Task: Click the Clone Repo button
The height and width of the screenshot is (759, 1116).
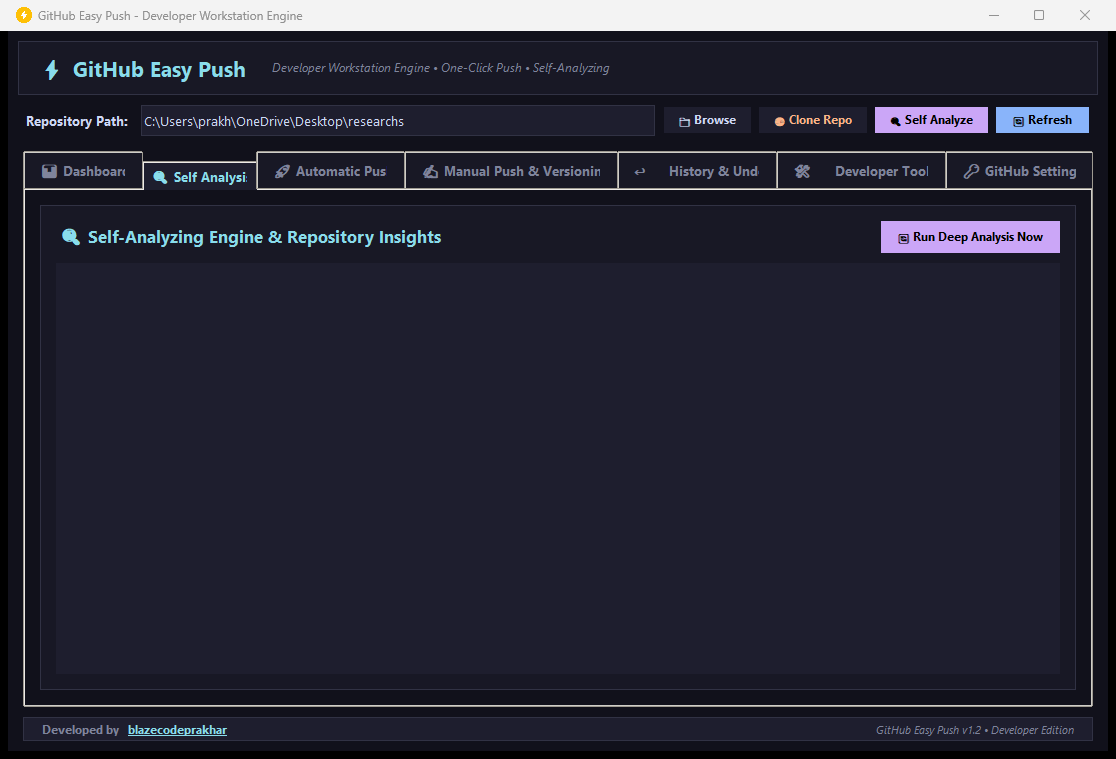Action: click(814, 120)
